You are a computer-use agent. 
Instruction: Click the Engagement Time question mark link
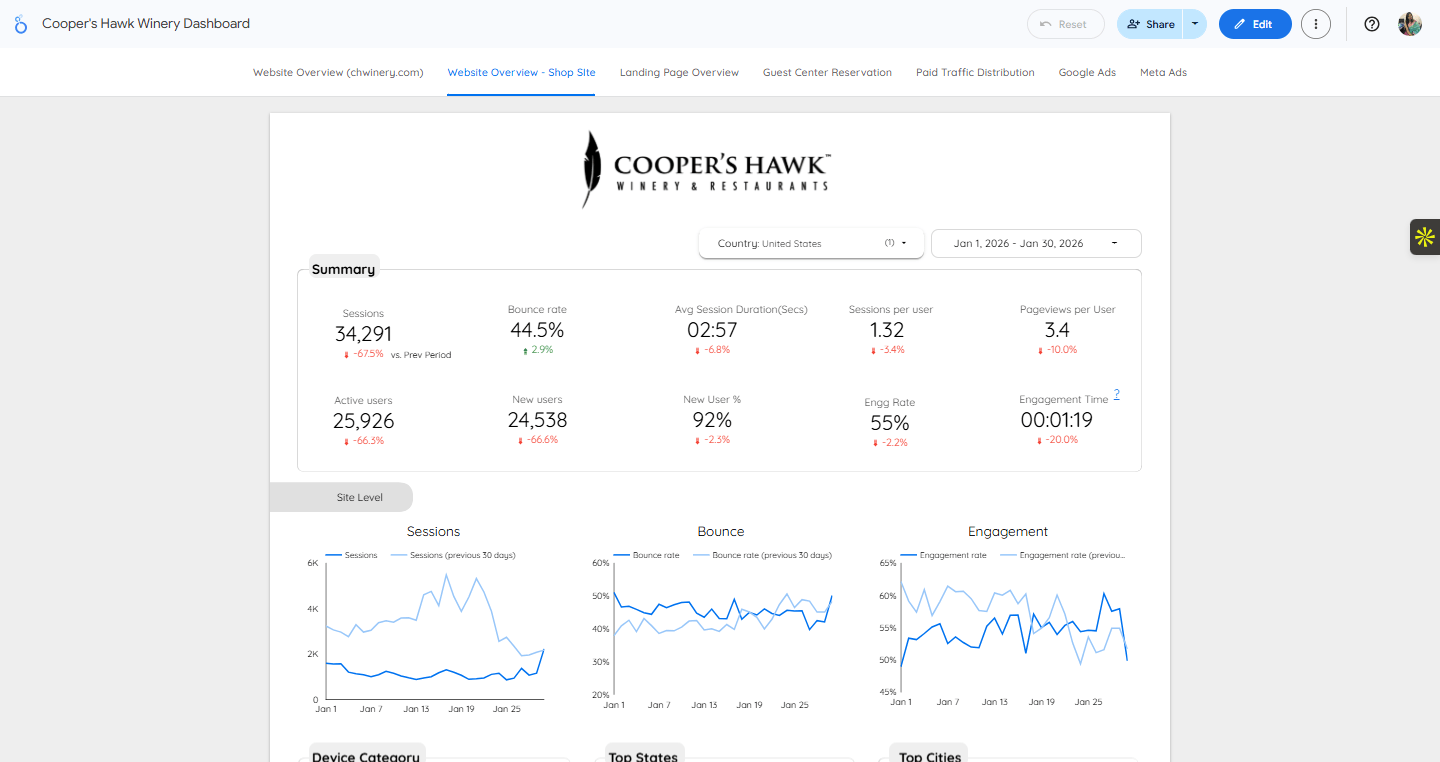pos(1116,394)
